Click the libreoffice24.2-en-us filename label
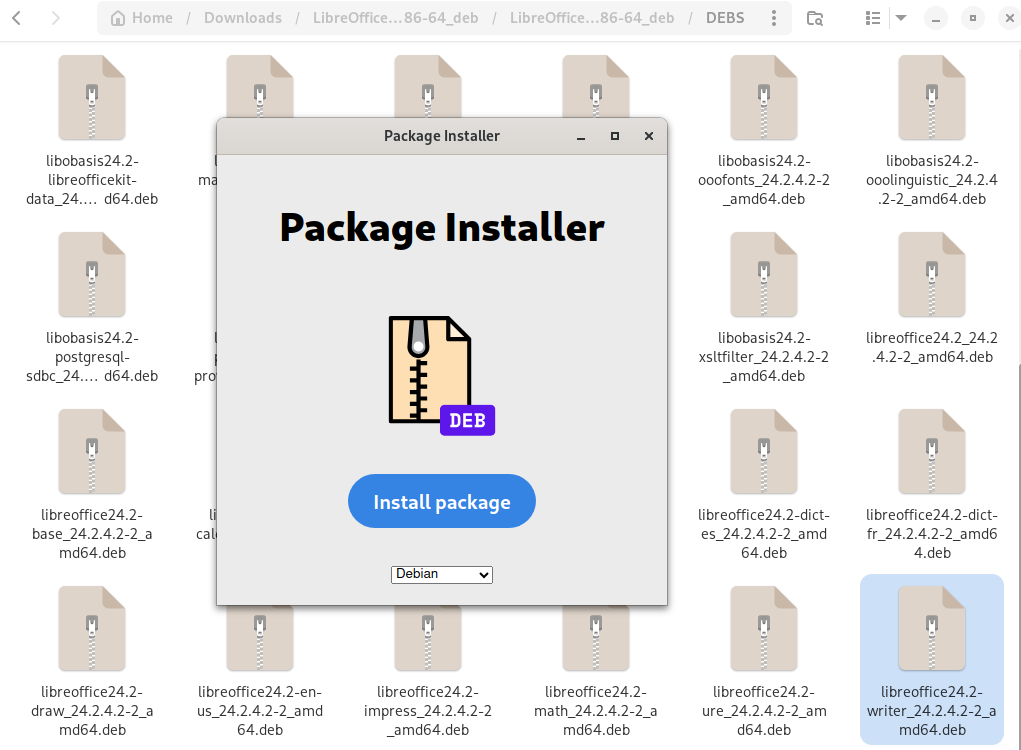 coord(260,712)
